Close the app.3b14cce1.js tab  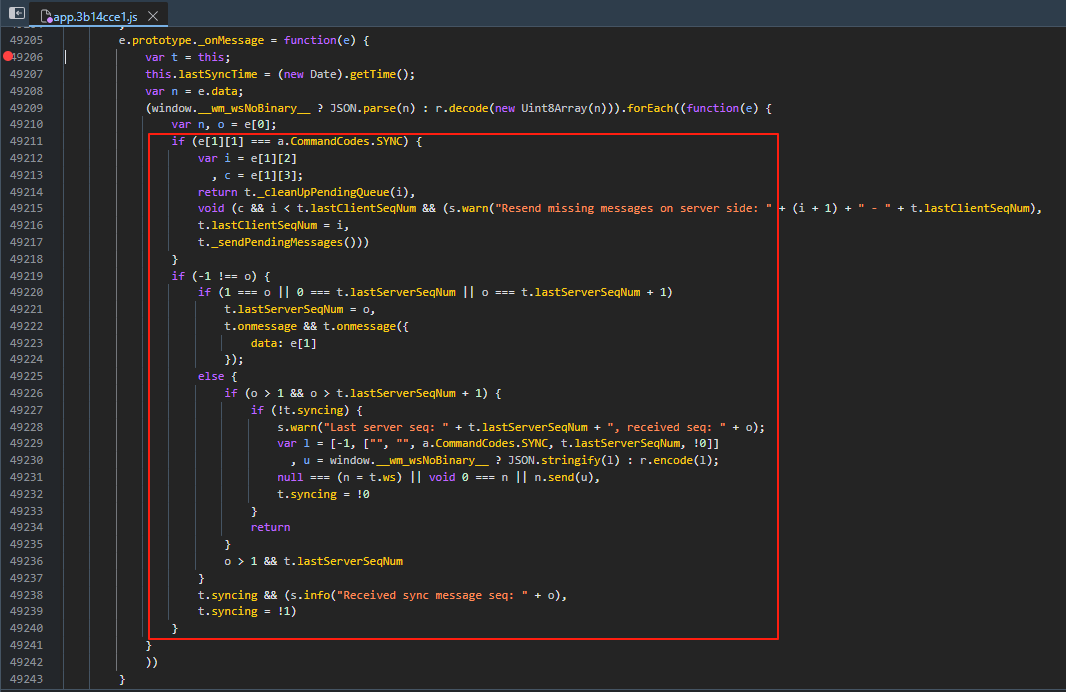click(153, 15)
